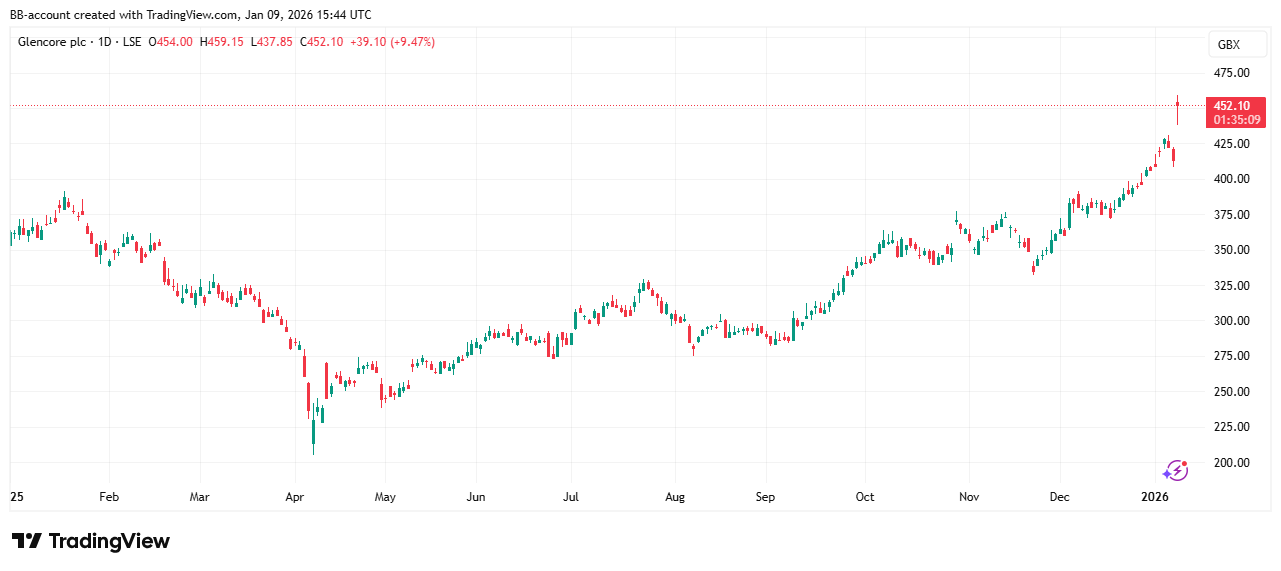This screenshot has height=571, width=1281.
Task: Click the 300.00 price scale label
Action: point(1231,321)
